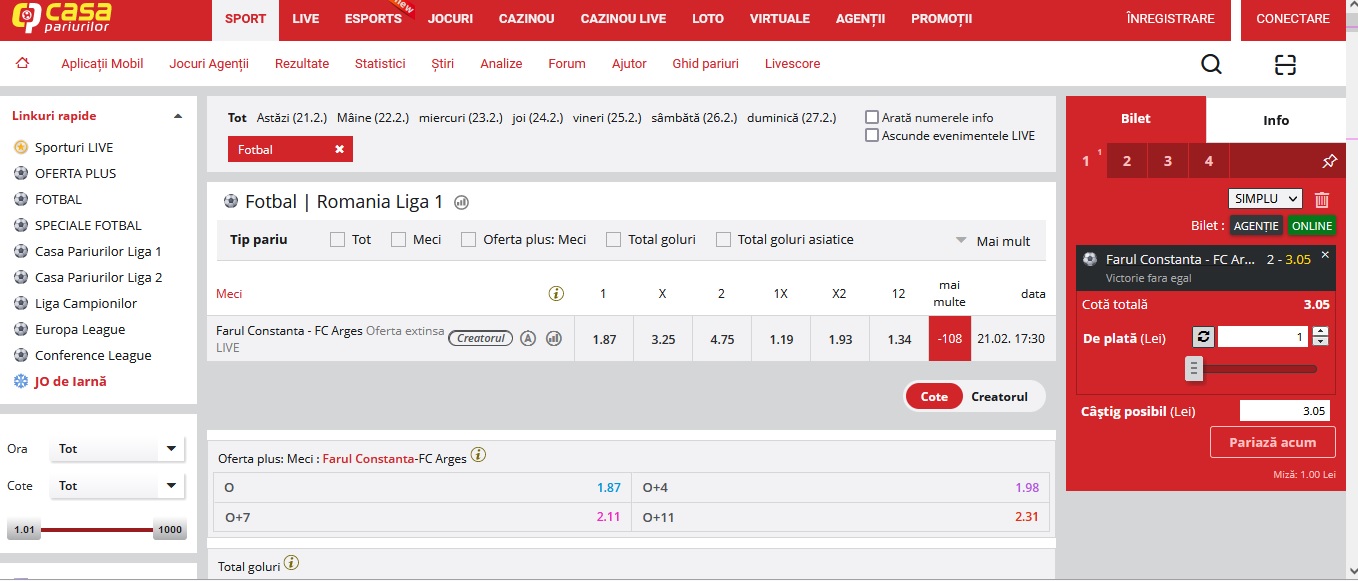
Task: Open SPECIALE FOTBAL quick link
Action: coord(88,225)
